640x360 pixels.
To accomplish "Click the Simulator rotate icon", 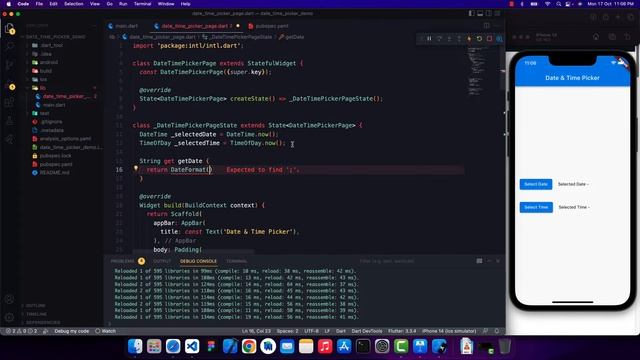I will [627, 37].
